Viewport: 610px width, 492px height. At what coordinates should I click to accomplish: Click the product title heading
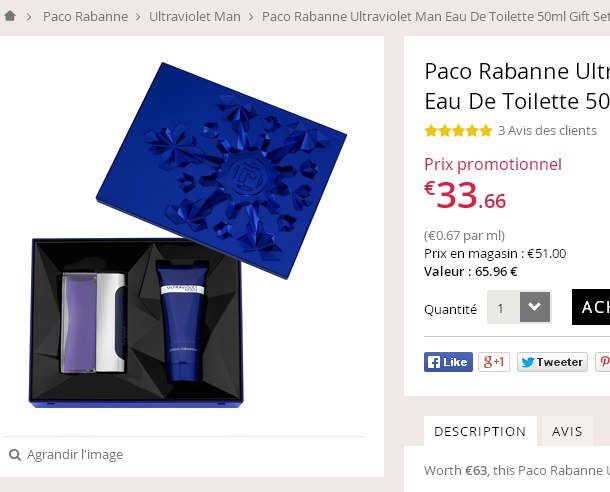[516, 86]
